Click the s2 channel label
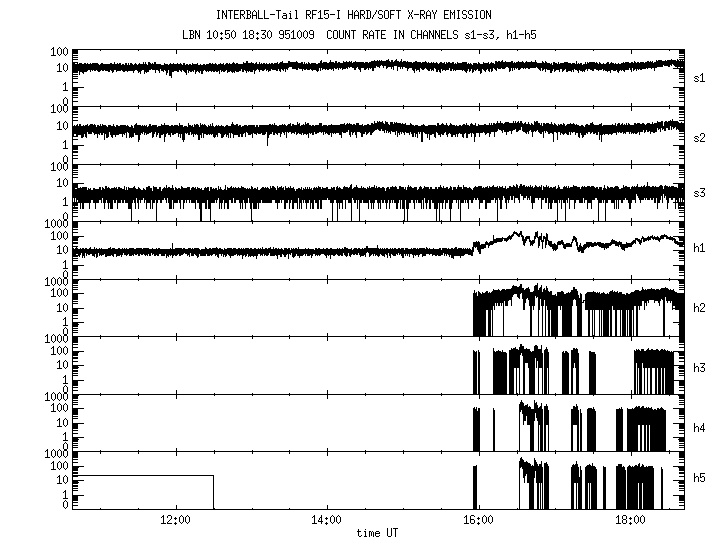This screenshot has height=550, width=720. 699,137
